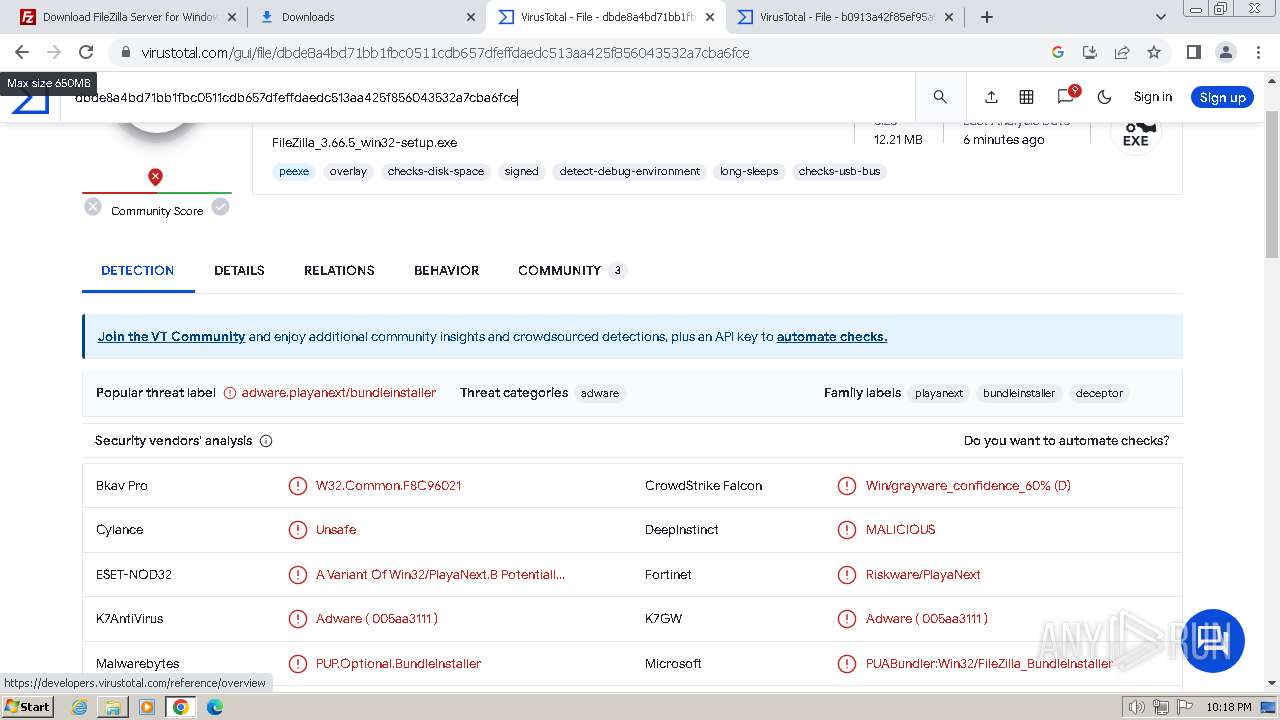
Task: Click the Google icon in address bar
Action: [1058, 52]
